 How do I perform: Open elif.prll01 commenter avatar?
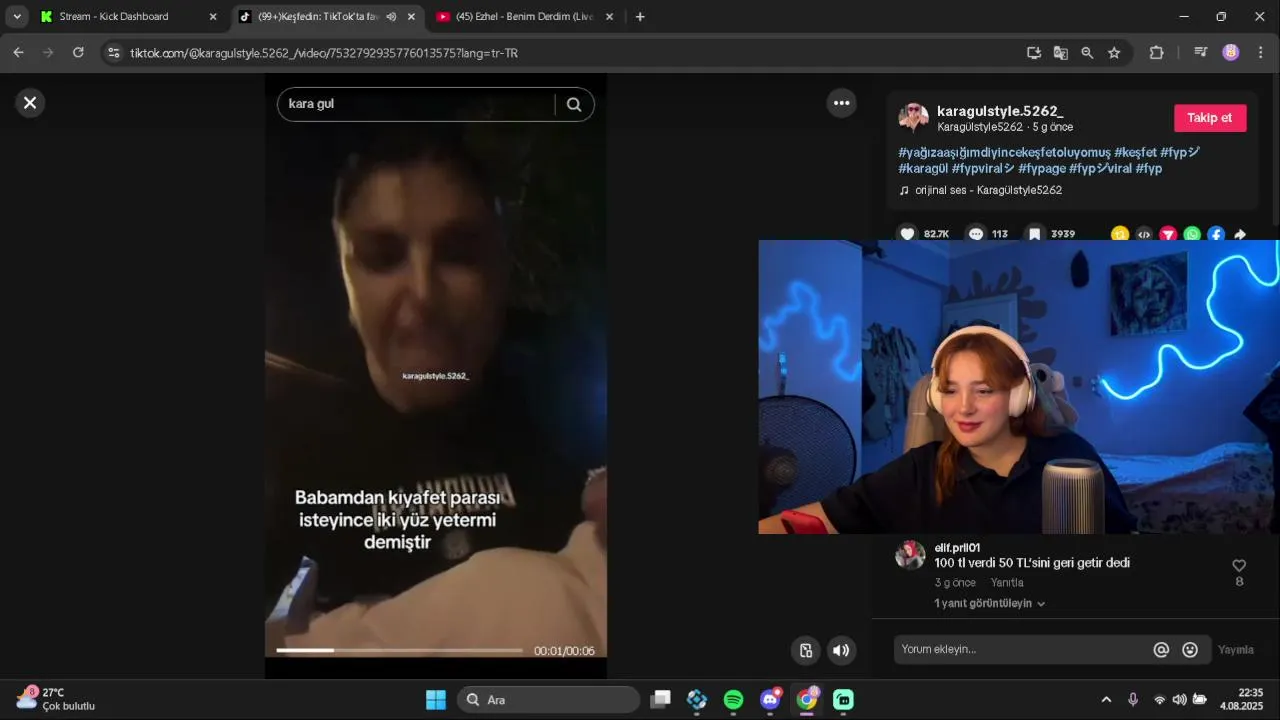coord(910,555)
